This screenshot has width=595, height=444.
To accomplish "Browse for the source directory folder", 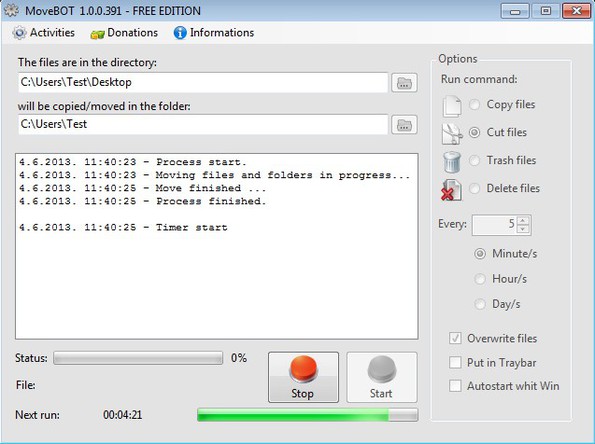I will pos(404,83).
